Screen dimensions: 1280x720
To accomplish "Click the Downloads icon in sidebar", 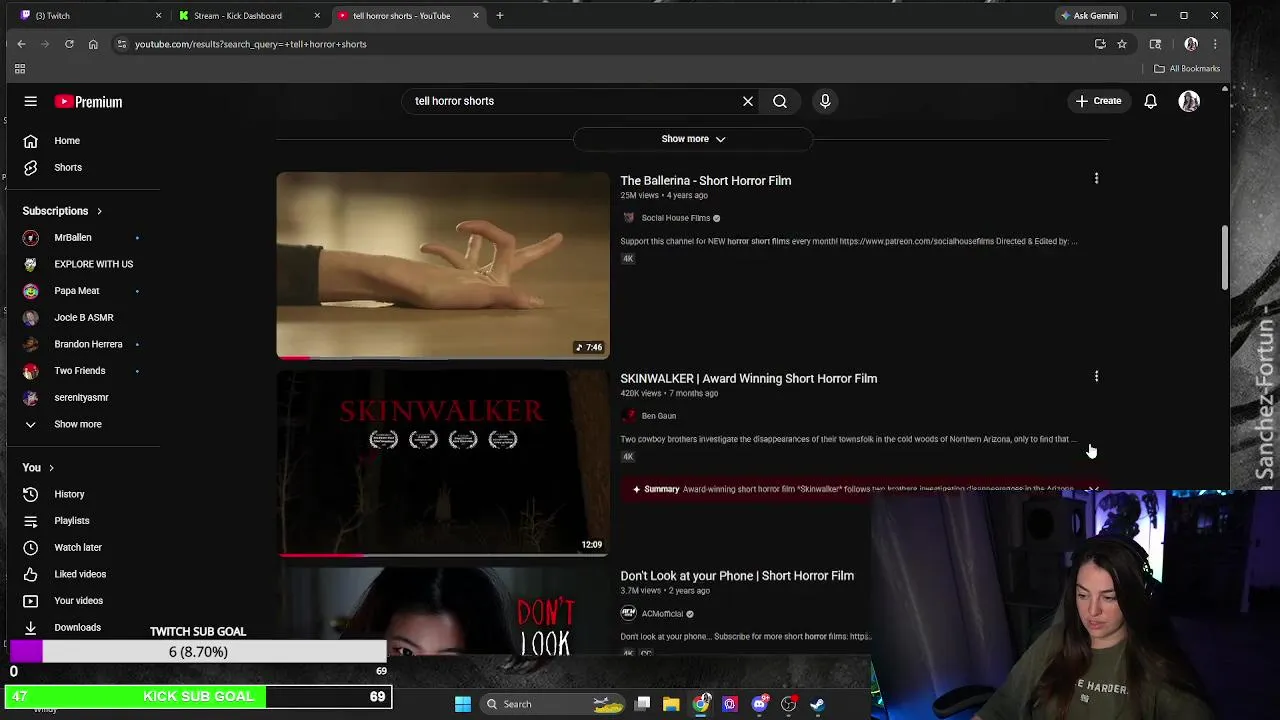I will tap(31, 628).
